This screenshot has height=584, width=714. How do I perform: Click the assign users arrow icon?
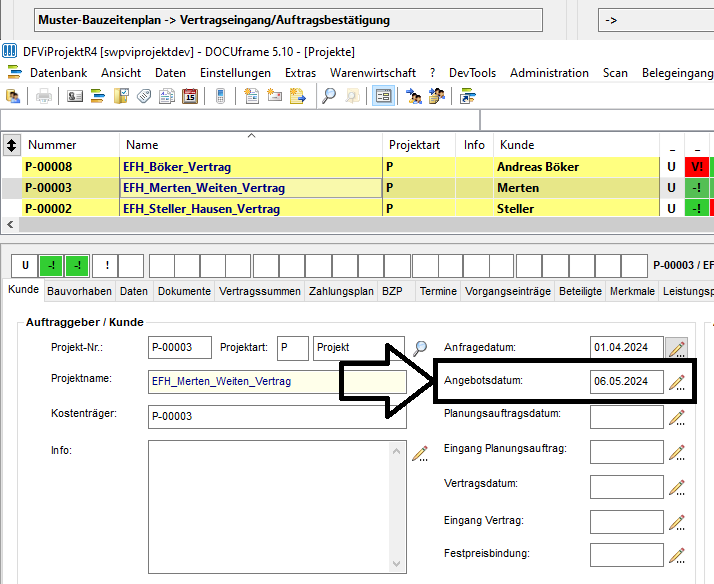pos(413,96)
